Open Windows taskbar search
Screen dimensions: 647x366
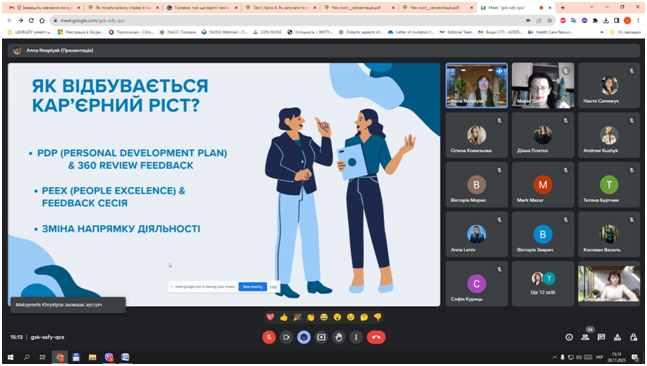coord(27,357)
